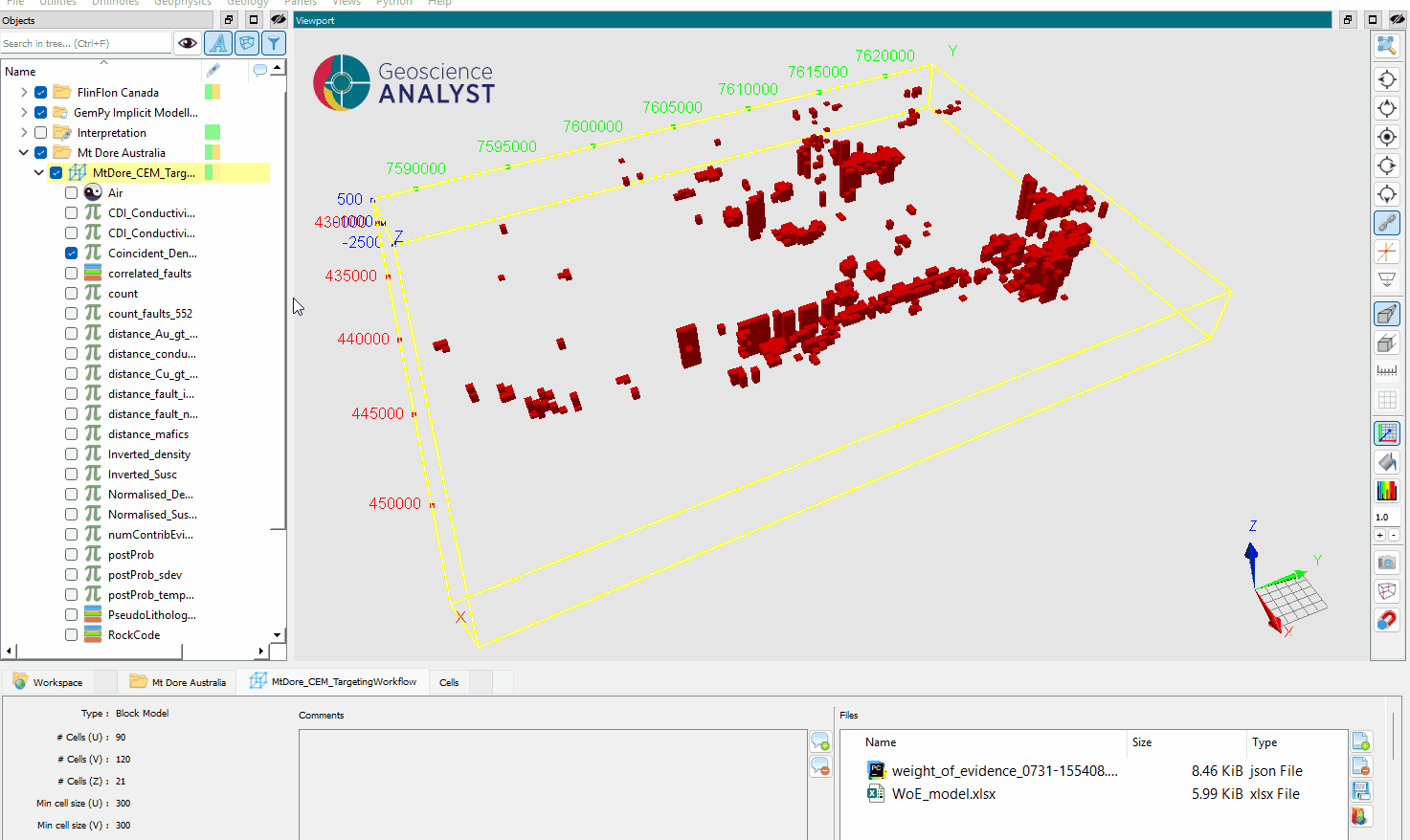Click the FlinFlon Canada color swatch
The width and height of the screenshot is (1410, 840).
coord(213,93)
